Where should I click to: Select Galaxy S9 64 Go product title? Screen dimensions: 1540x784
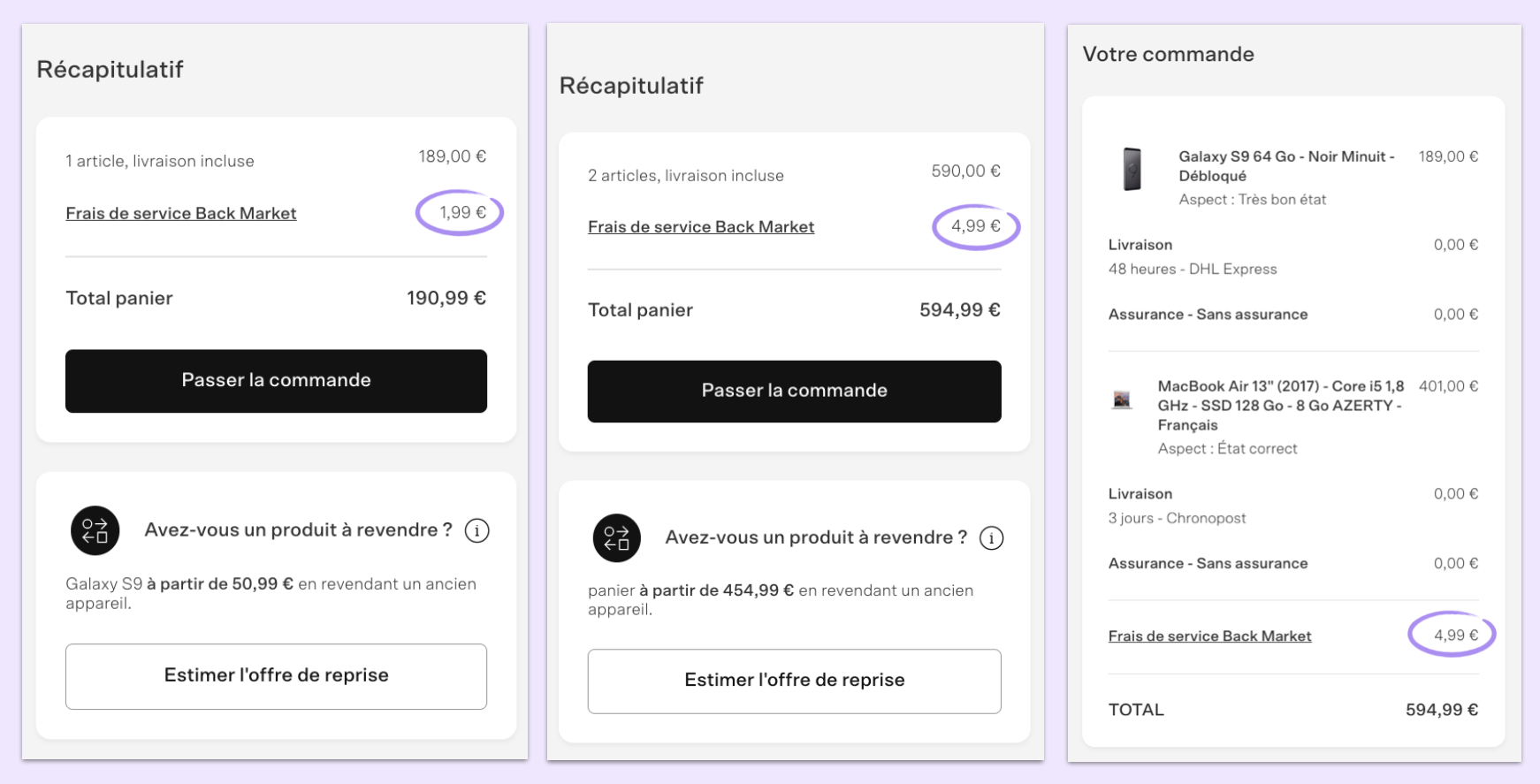coord(1286,166)
